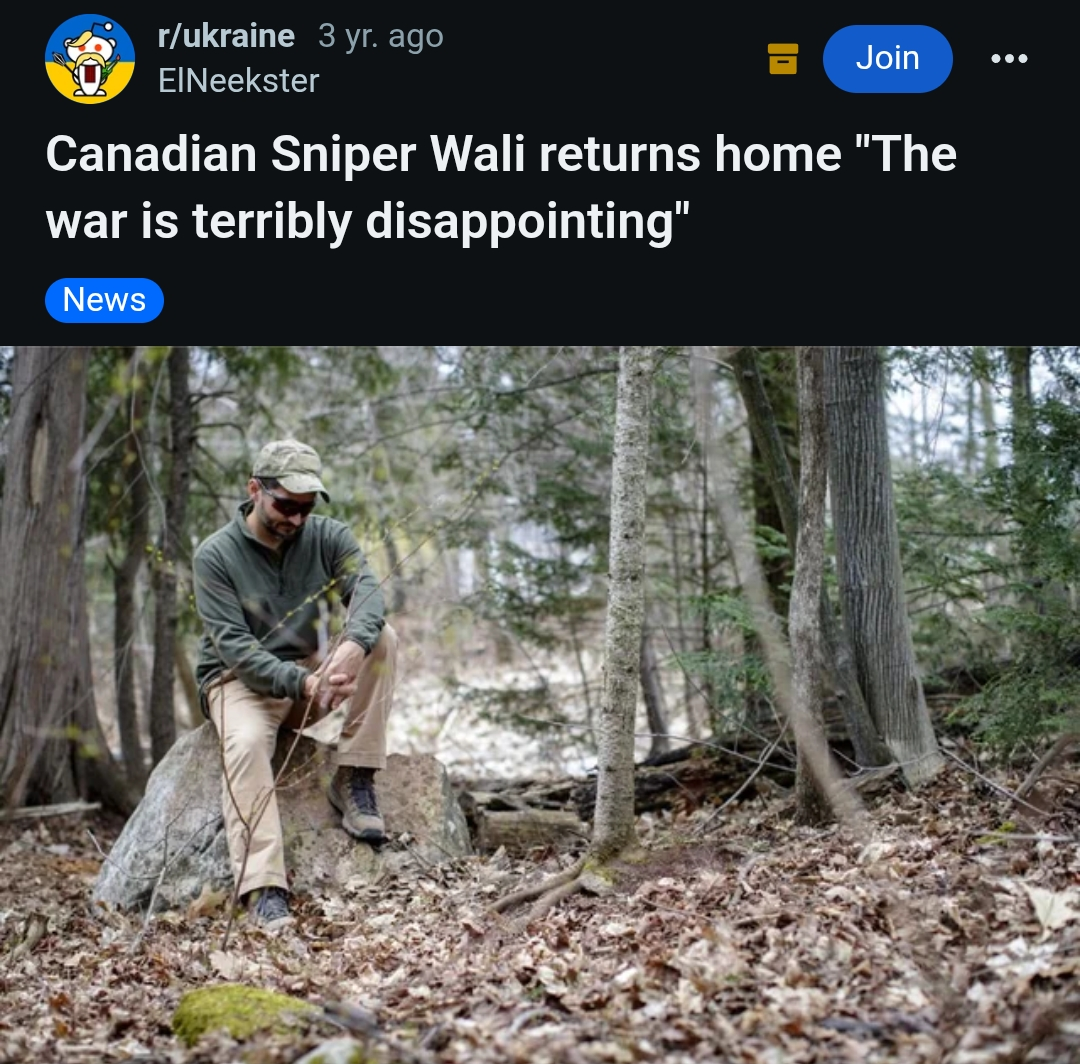Filter posts by News flair
Screen dimensions: 1080x1064
104,300
